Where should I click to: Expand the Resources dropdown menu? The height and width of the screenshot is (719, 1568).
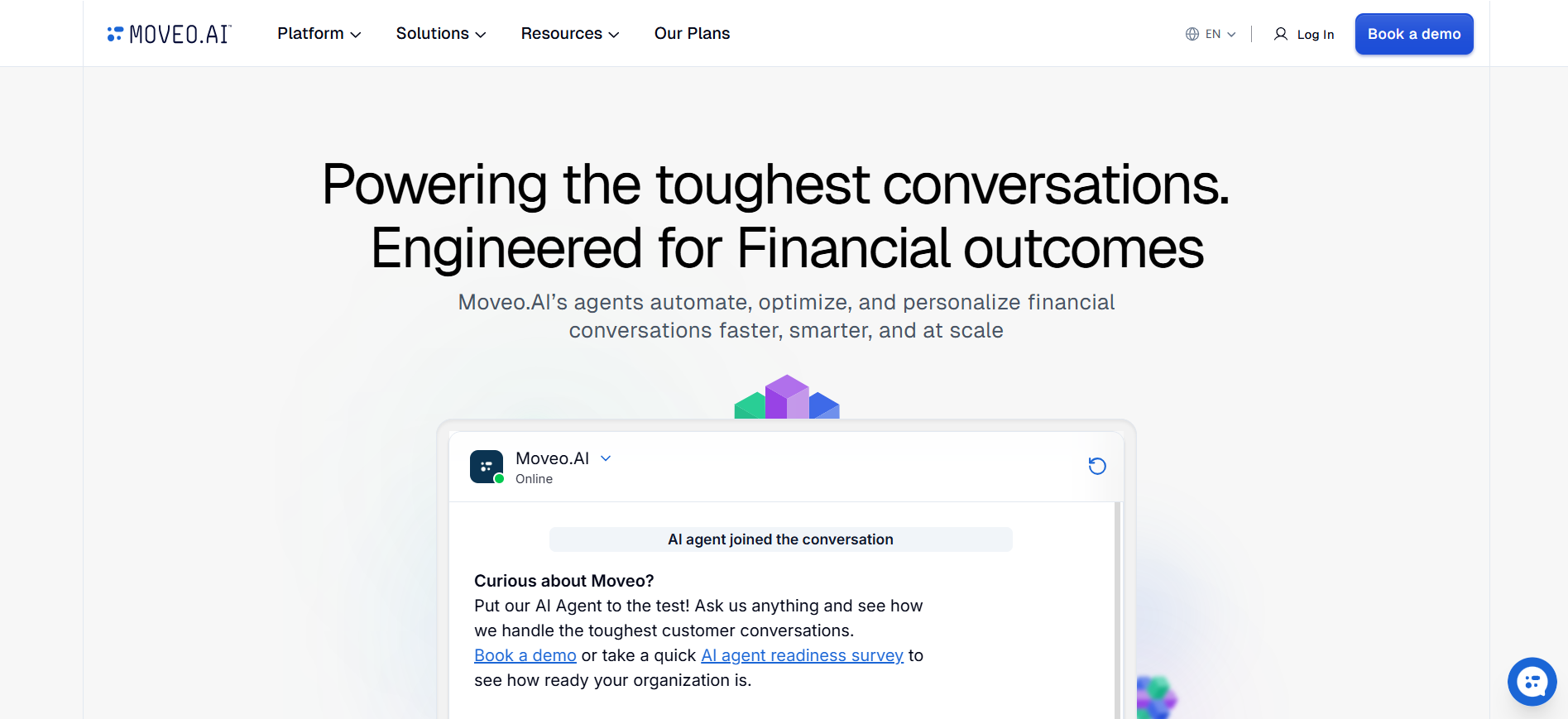pyautogui.click(x=570, y=34)
